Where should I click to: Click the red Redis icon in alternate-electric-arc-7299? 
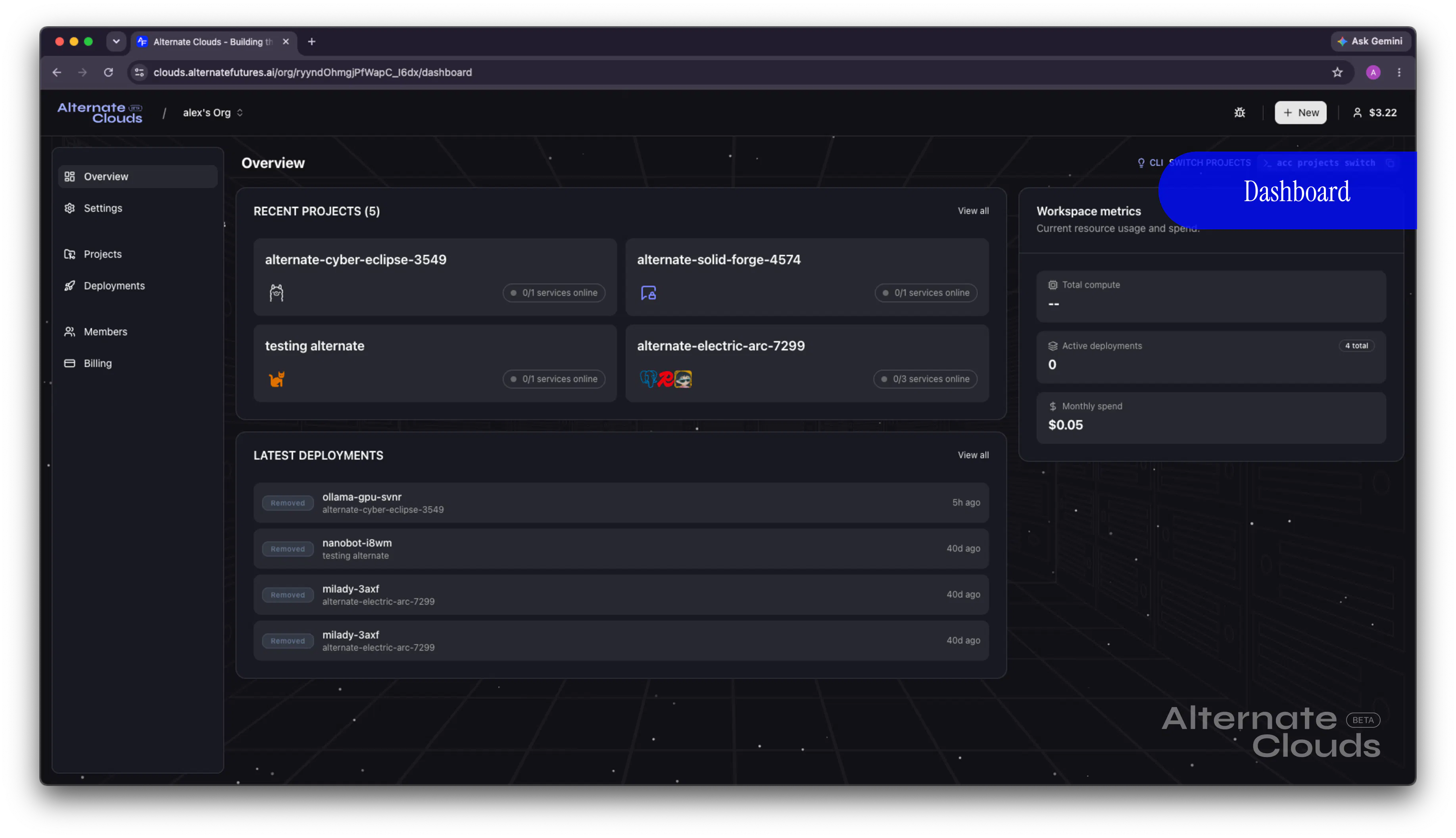(665, 379)
